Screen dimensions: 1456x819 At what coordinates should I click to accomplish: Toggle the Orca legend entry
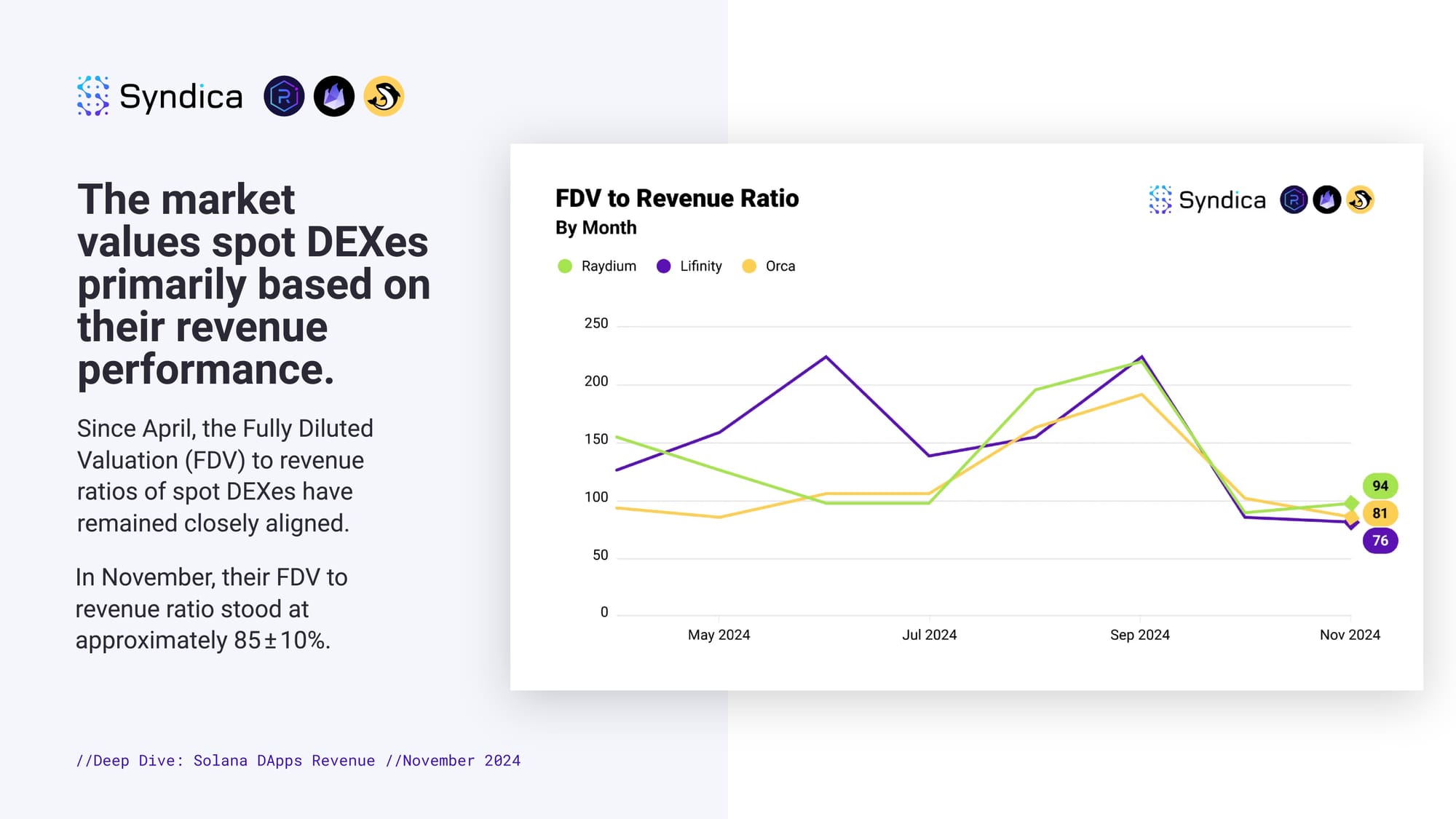click(x=769, y=266)
